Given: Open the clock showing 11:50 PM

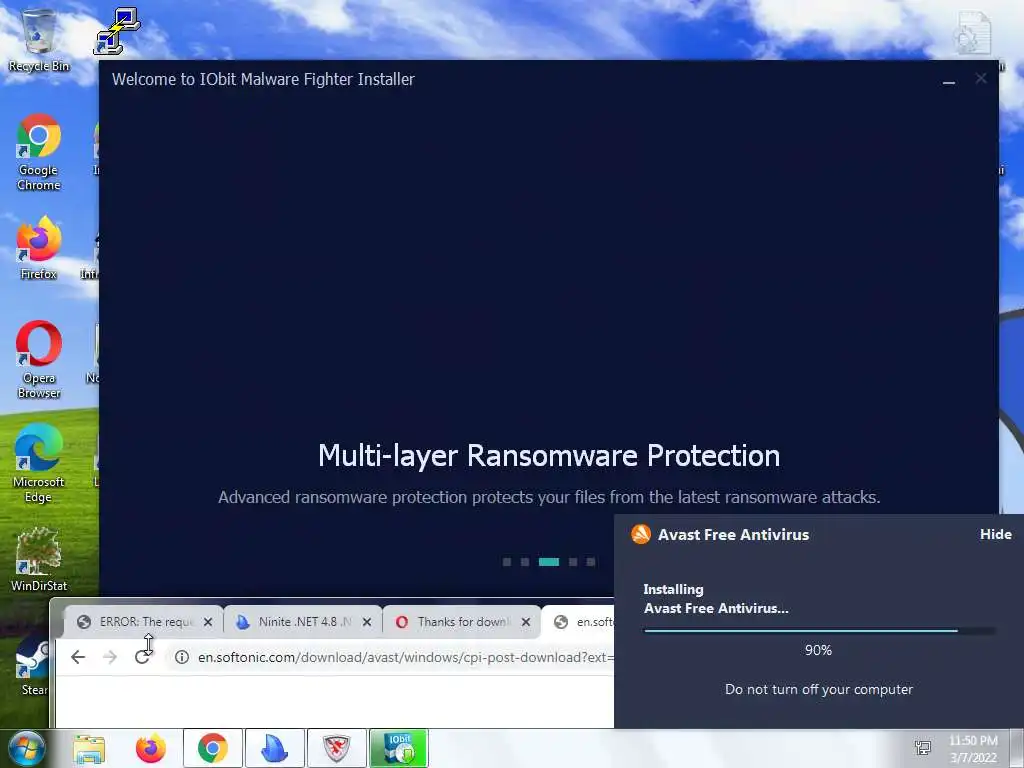Looking at the screenshot, I should click(973, 749).
